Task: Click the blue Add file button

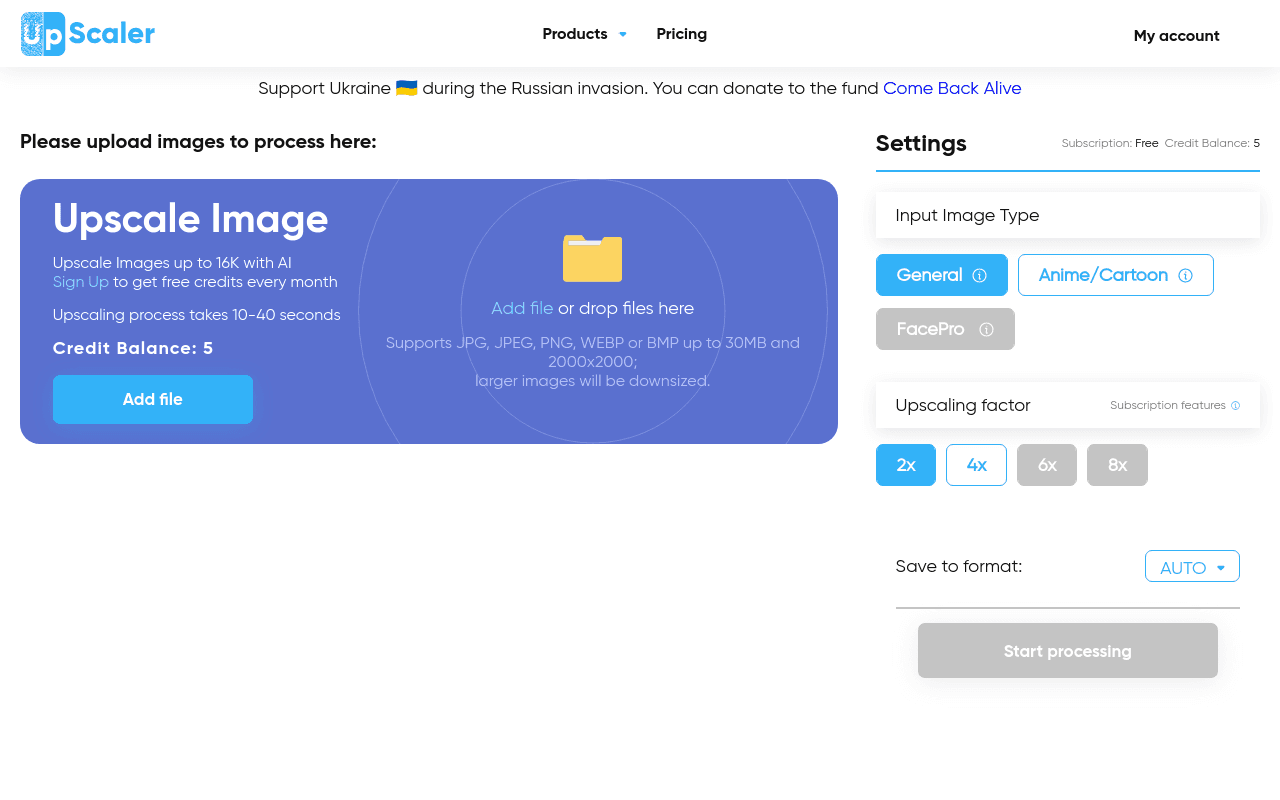Action: pos(153,399)
